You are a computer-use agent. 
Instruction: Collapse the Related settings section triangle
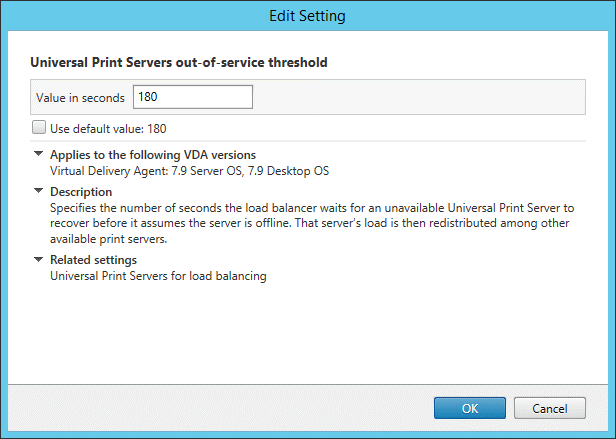coord(38,259)
